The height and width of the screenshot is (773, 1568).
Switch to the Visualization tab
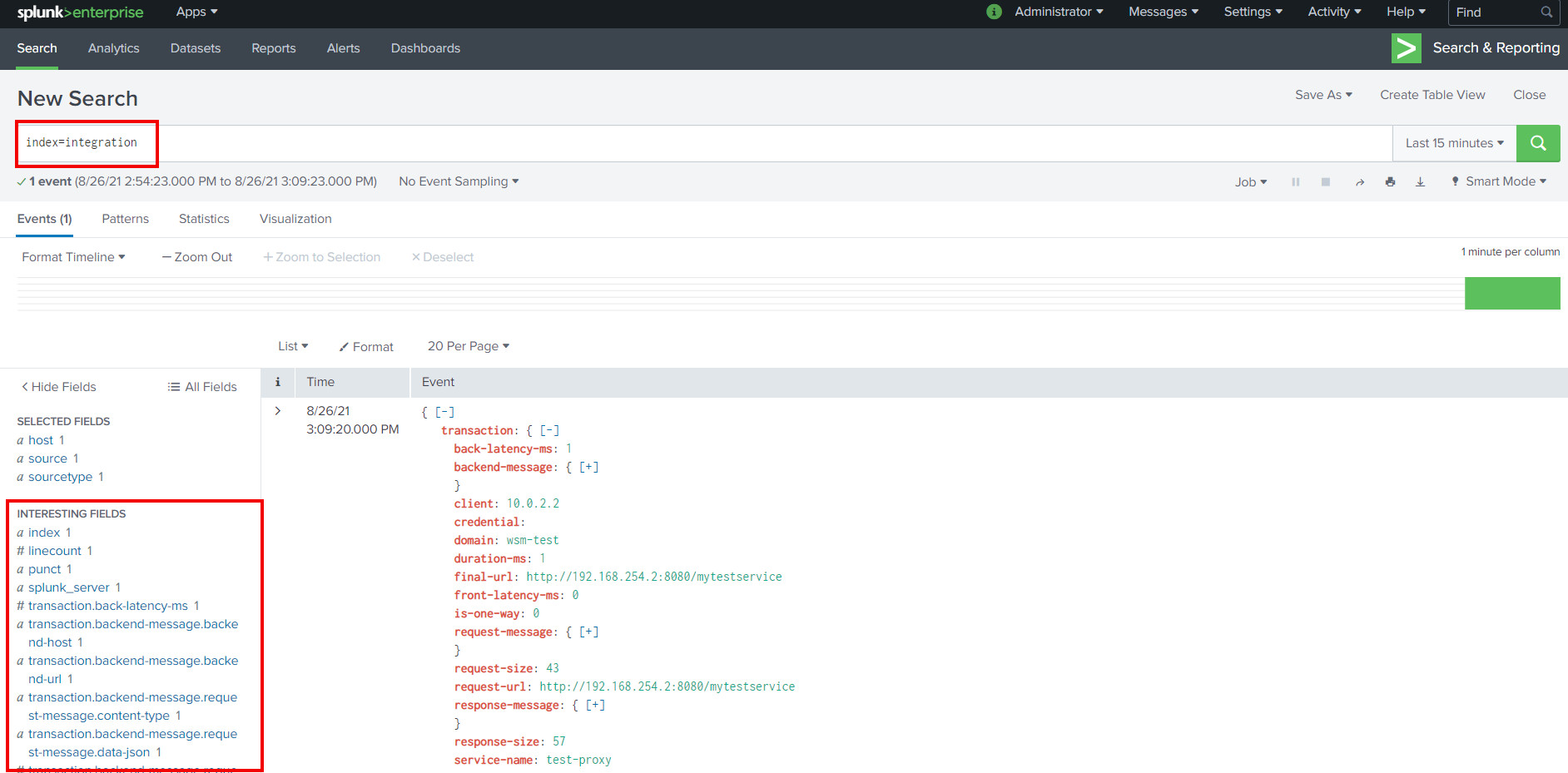click(295, 219)
